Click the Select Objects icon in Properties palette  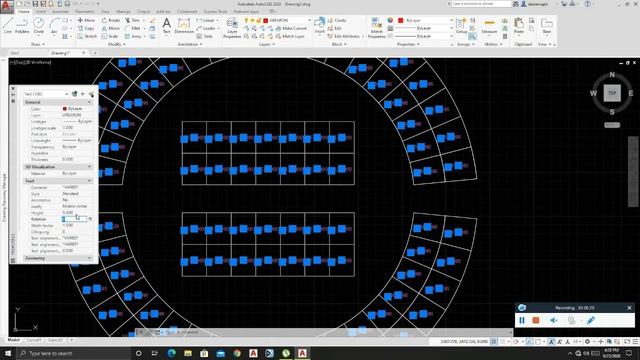[x=83, y=94]
